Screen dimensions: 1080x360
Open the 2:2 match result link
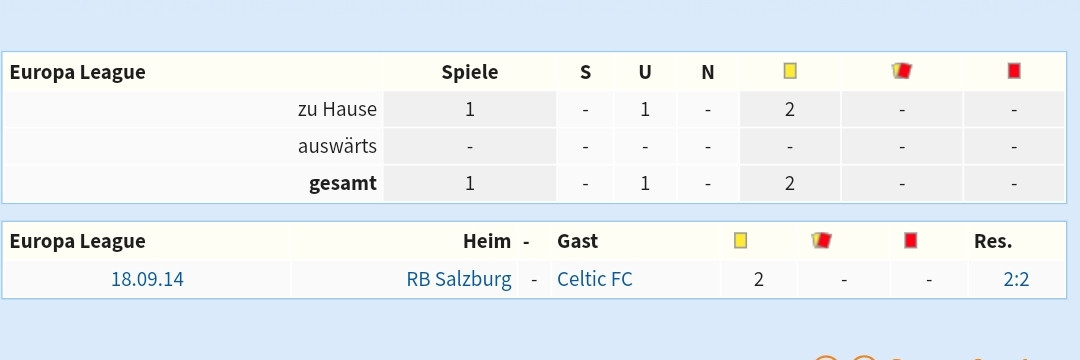point(1017,279)
